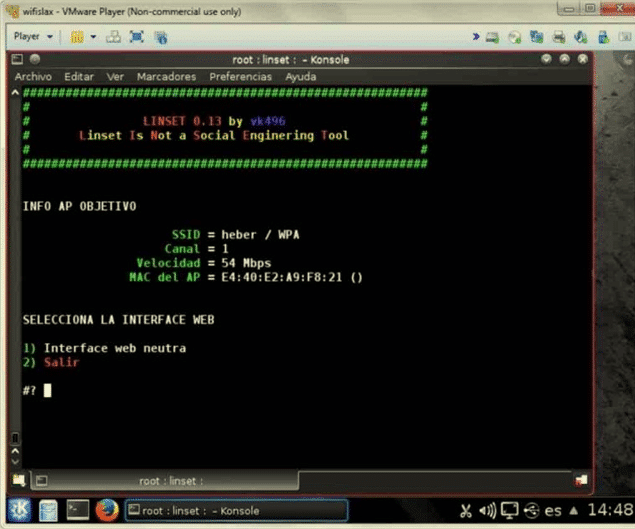The image size is (635, 529).
Task: Open the Ver menu
Action: [115, 77]
